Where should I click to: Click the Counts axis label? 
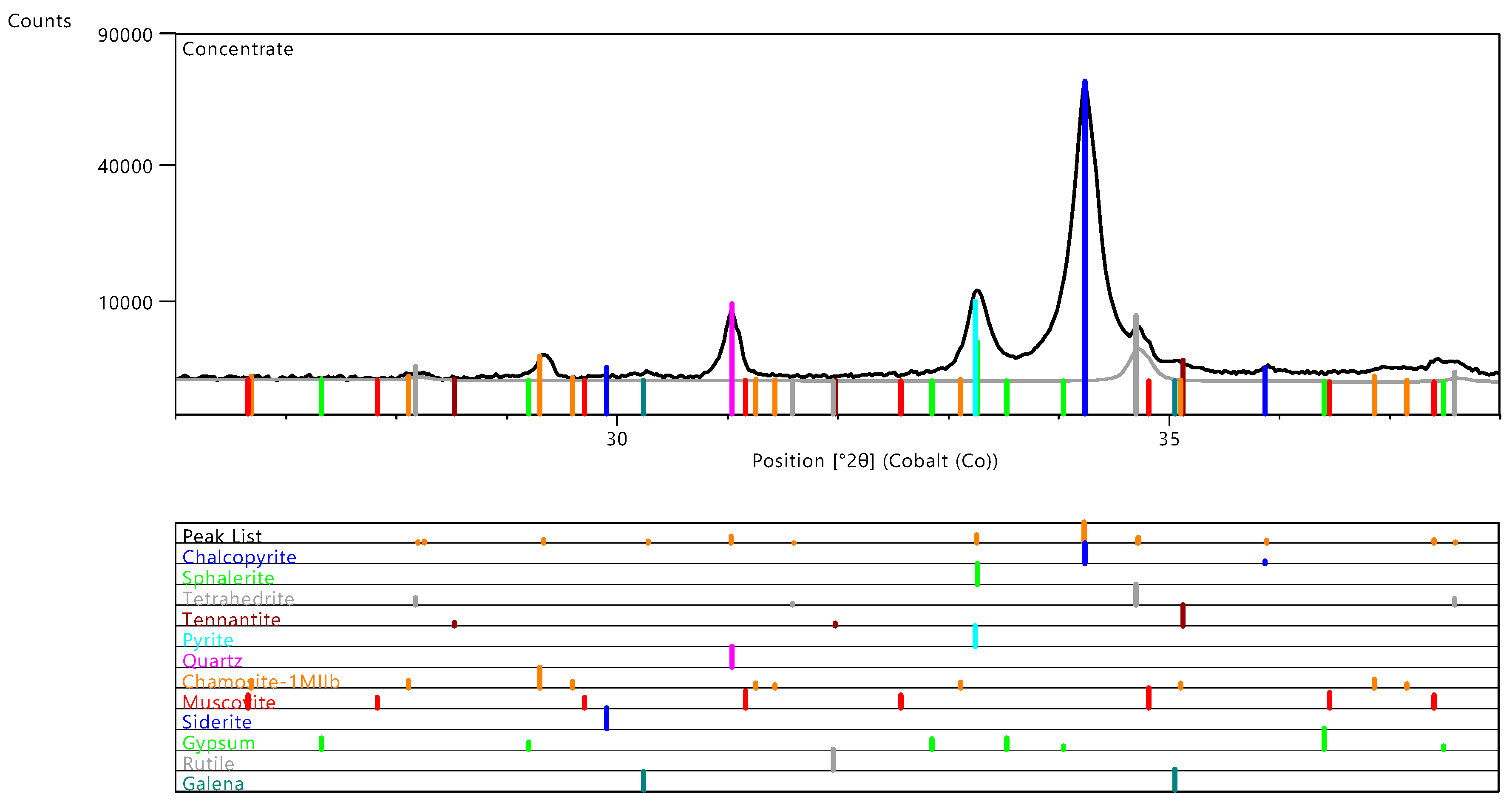pyautogui.click(x=40, y=21)
